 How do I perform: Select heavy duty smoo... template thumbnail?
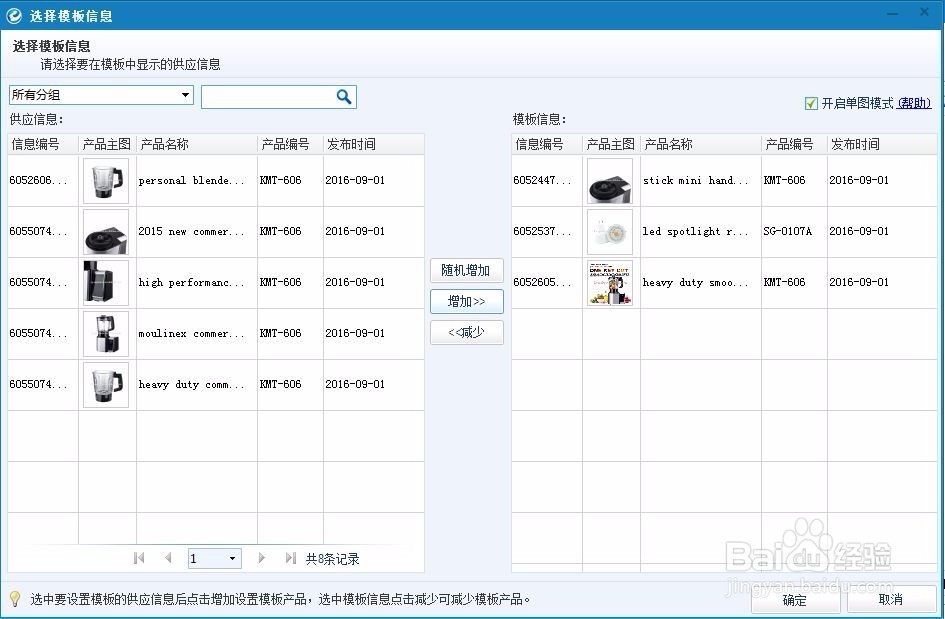click(x=610, y=283)
